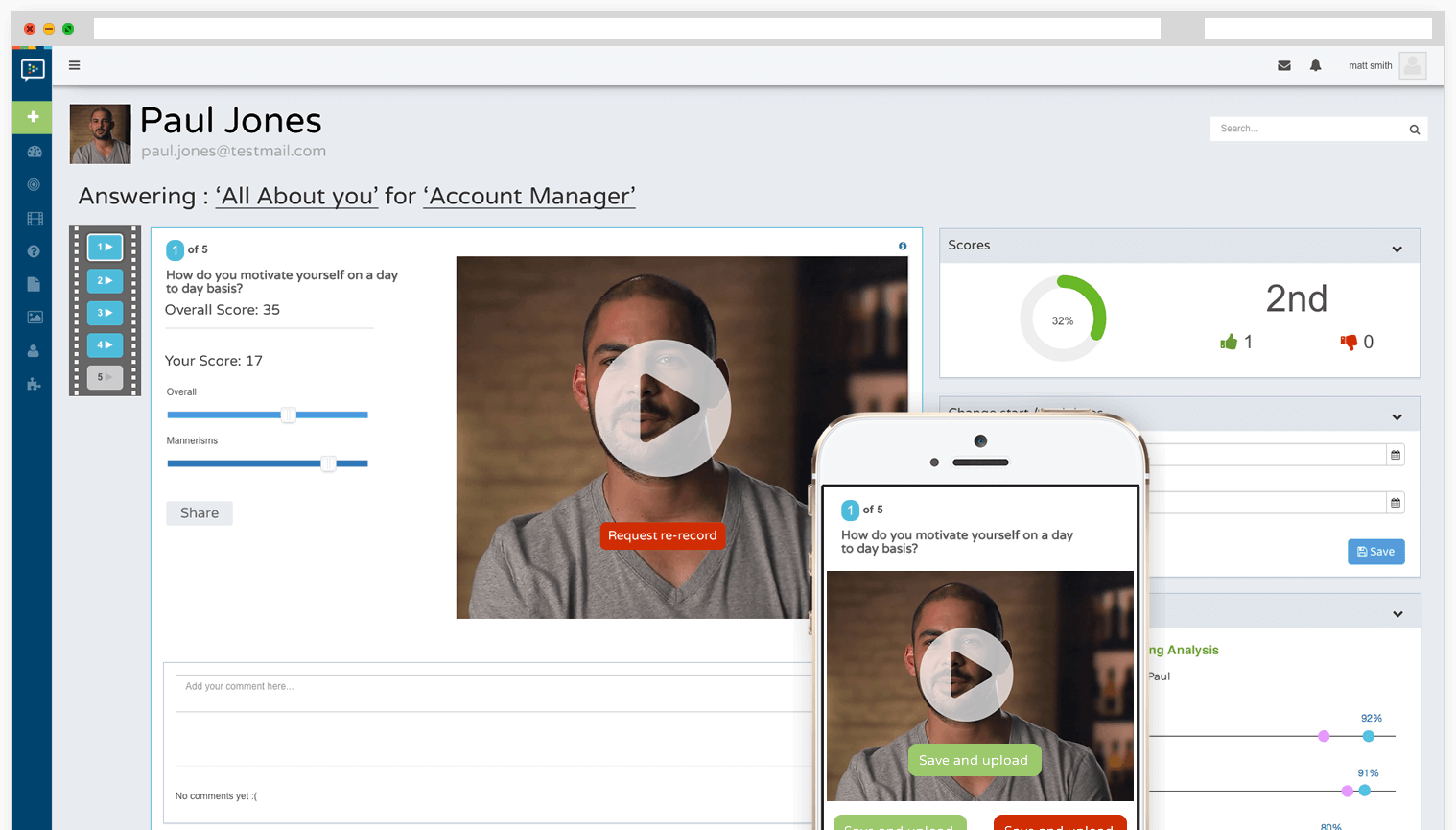Open the puzzle piece plugins icon in sidebar
This screenshot has width=1456, height=830.
pos(34,384)
